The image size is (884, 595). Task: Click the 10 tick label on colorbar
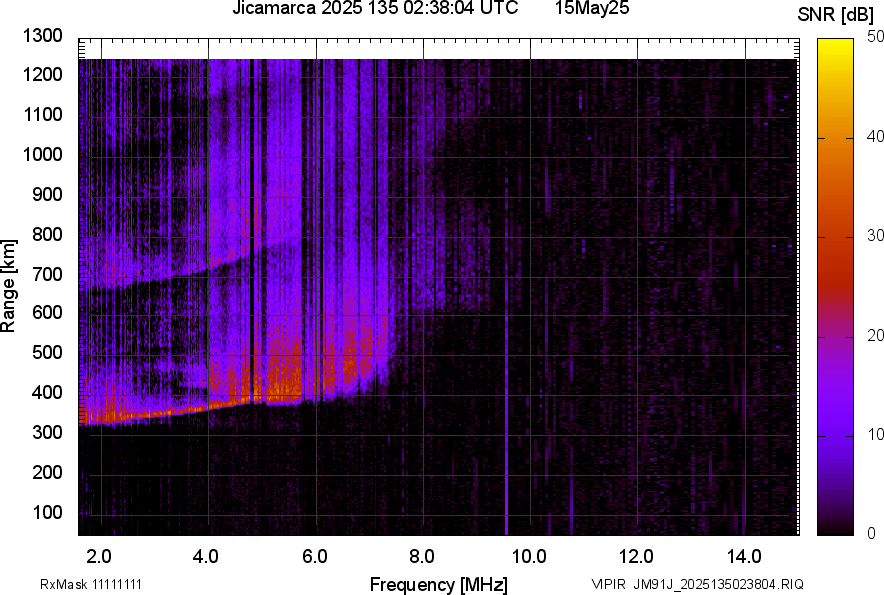point(875,435)
